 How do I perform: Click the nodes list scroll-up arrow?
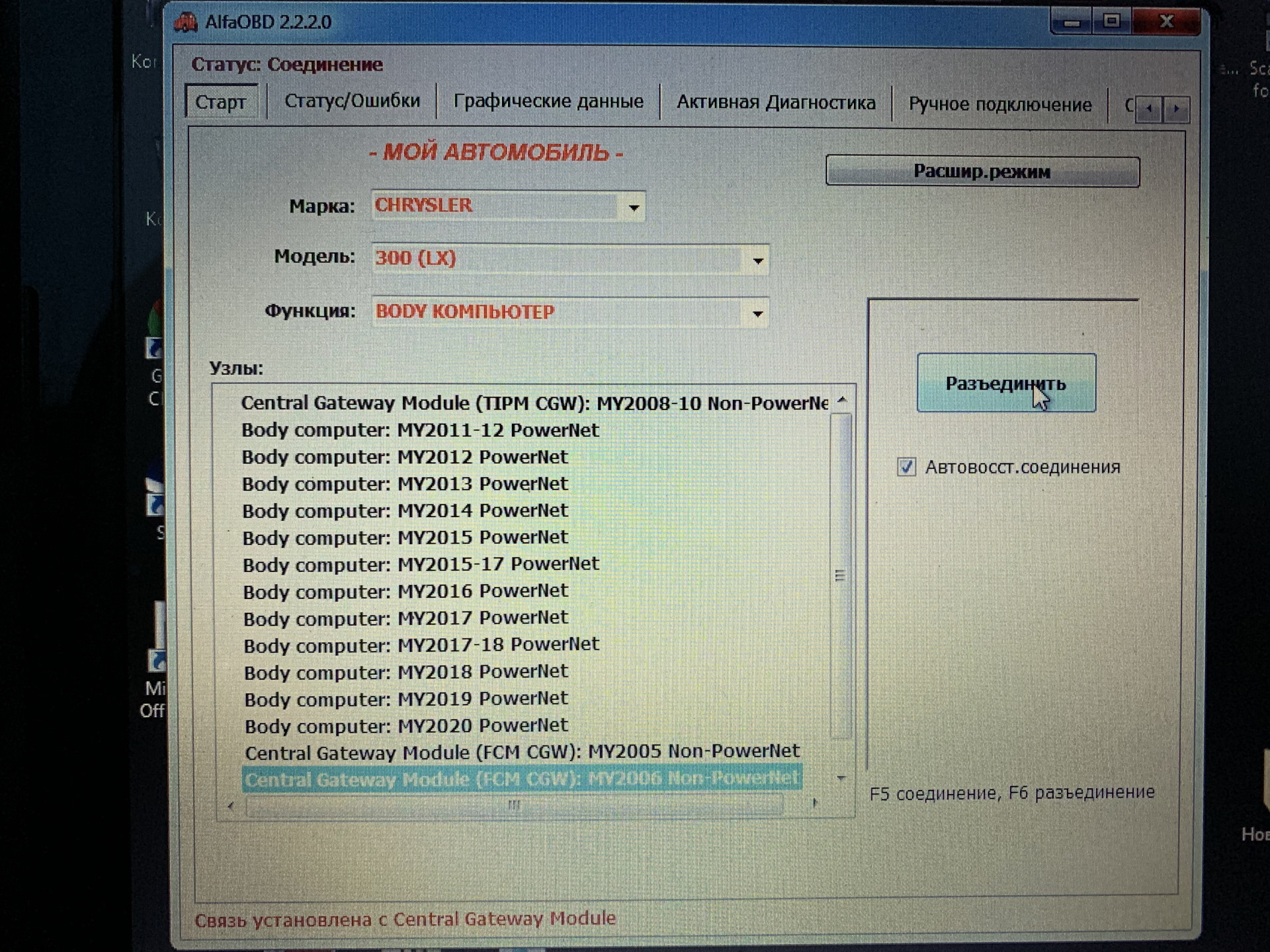click(x=841, y=400)
